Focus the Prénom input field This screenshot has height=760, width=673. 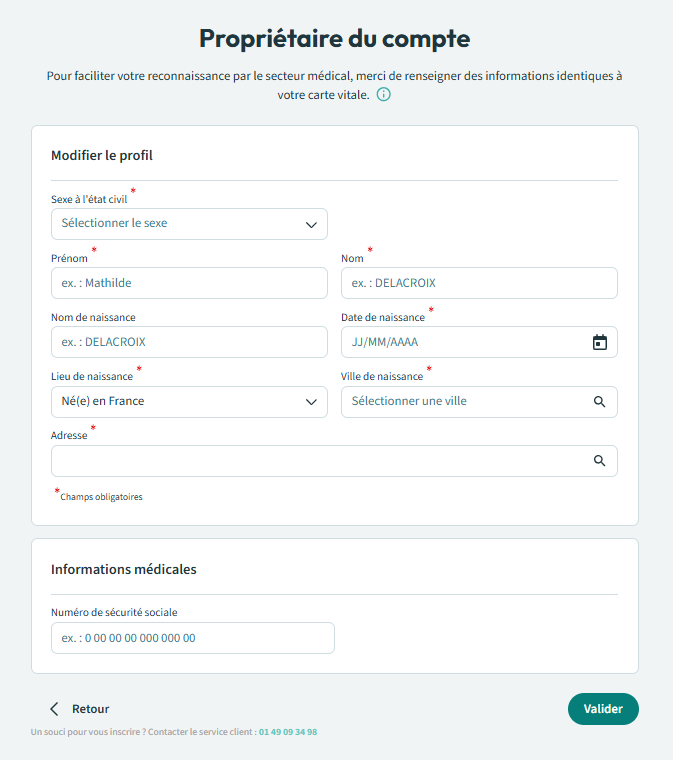click(x=189, y=283)
